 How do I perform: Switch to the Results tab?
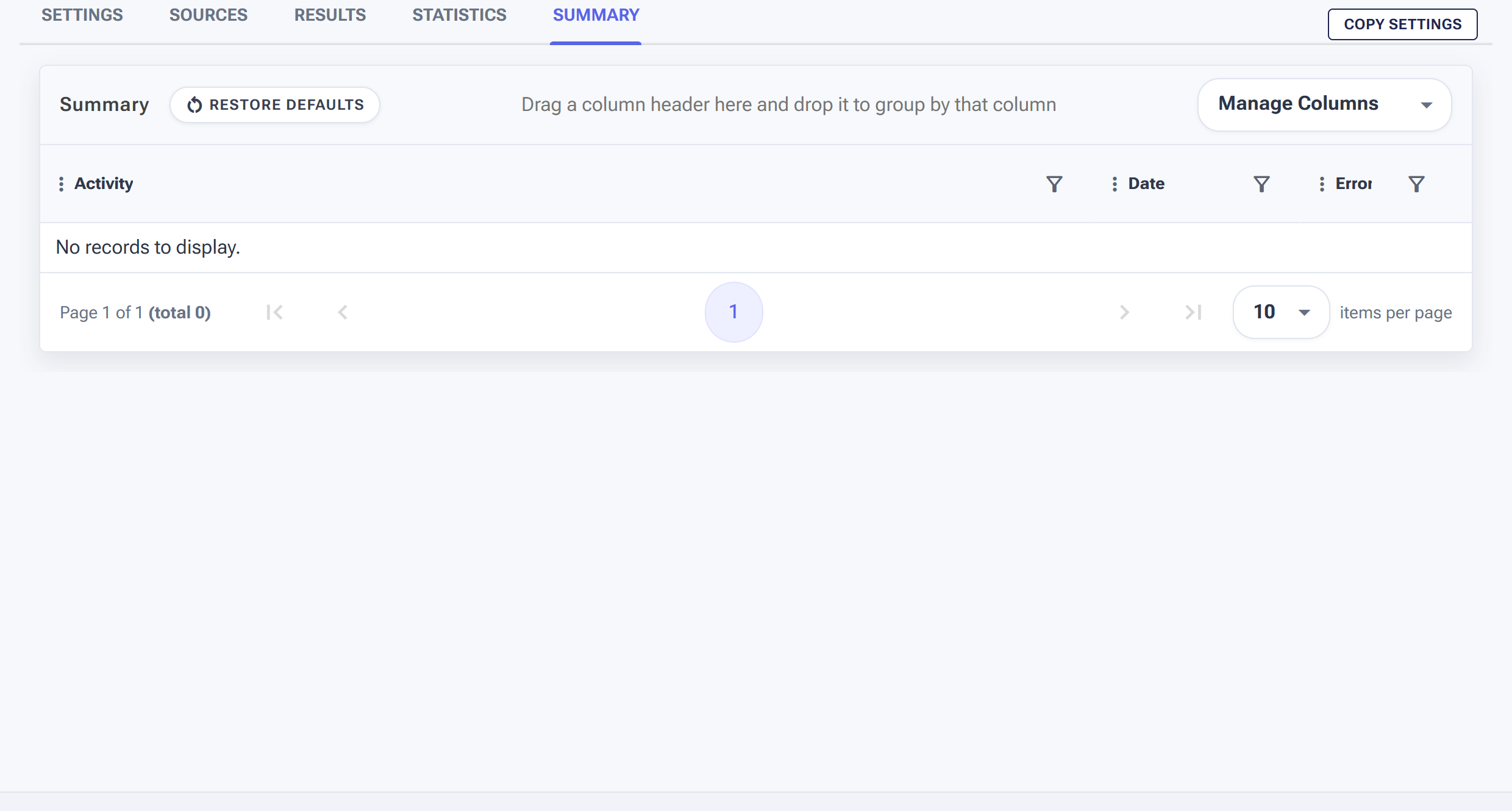(330, 15)
